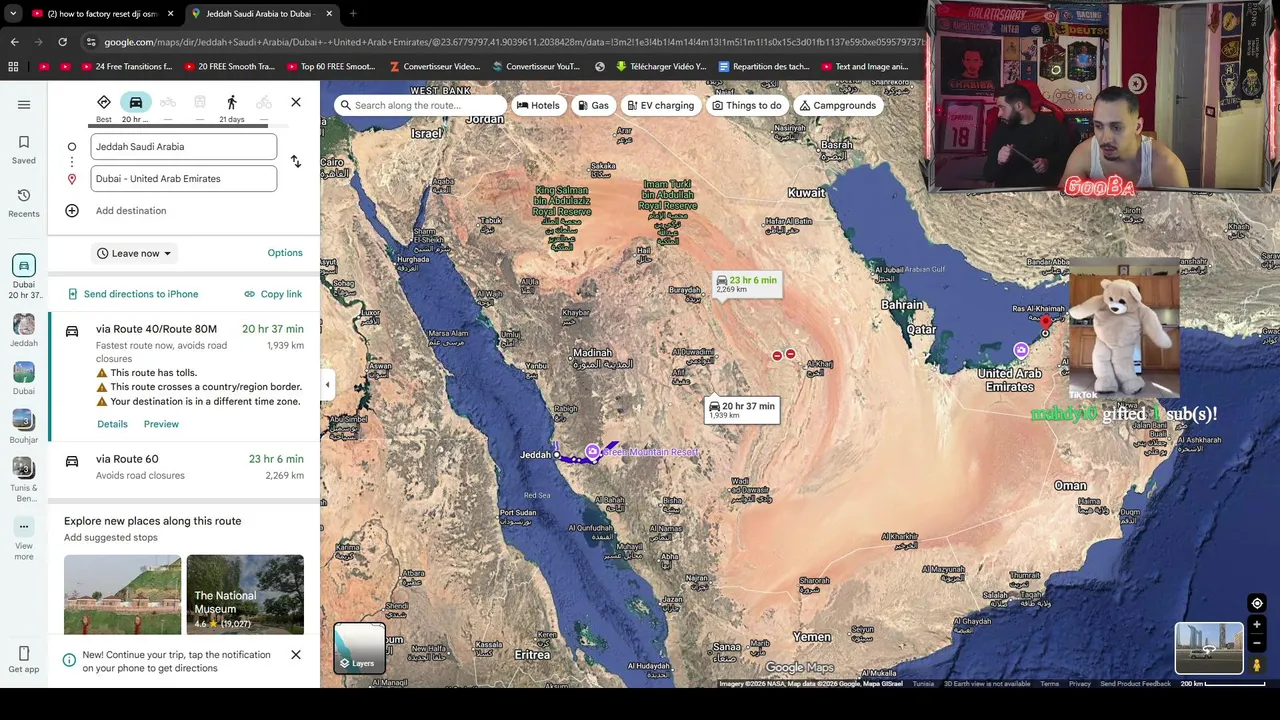Click Get app icon

click(24, 660)
